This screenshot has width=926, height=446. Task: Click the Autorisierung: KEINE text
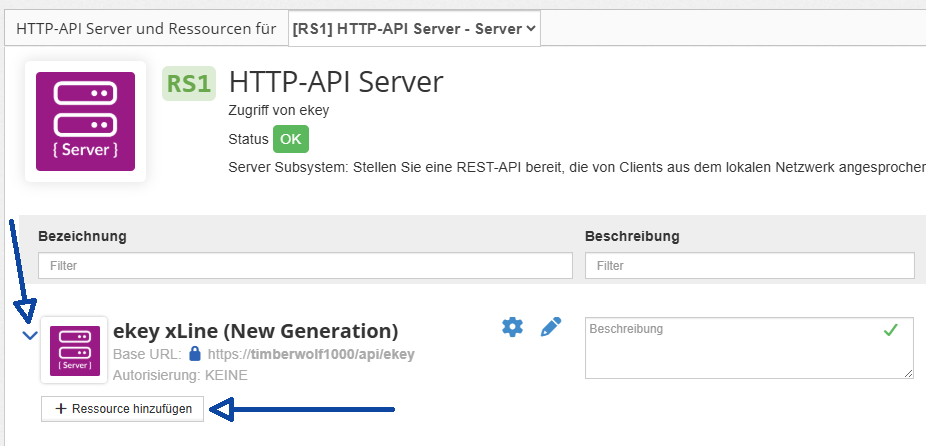[180, 375]
